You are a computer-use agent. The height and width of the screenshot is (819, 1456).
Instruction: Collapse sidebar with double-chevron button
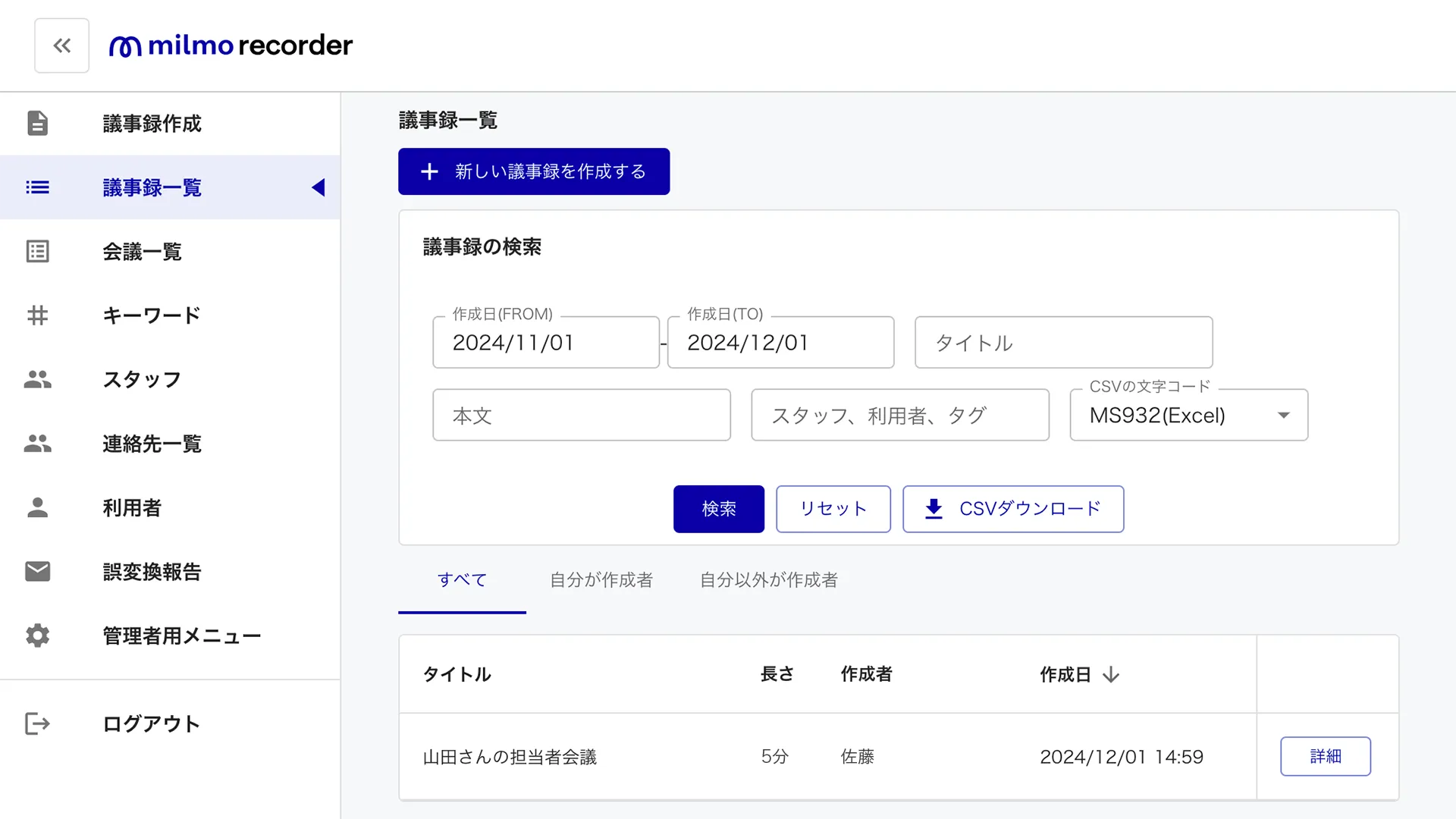tap(61, 45)
